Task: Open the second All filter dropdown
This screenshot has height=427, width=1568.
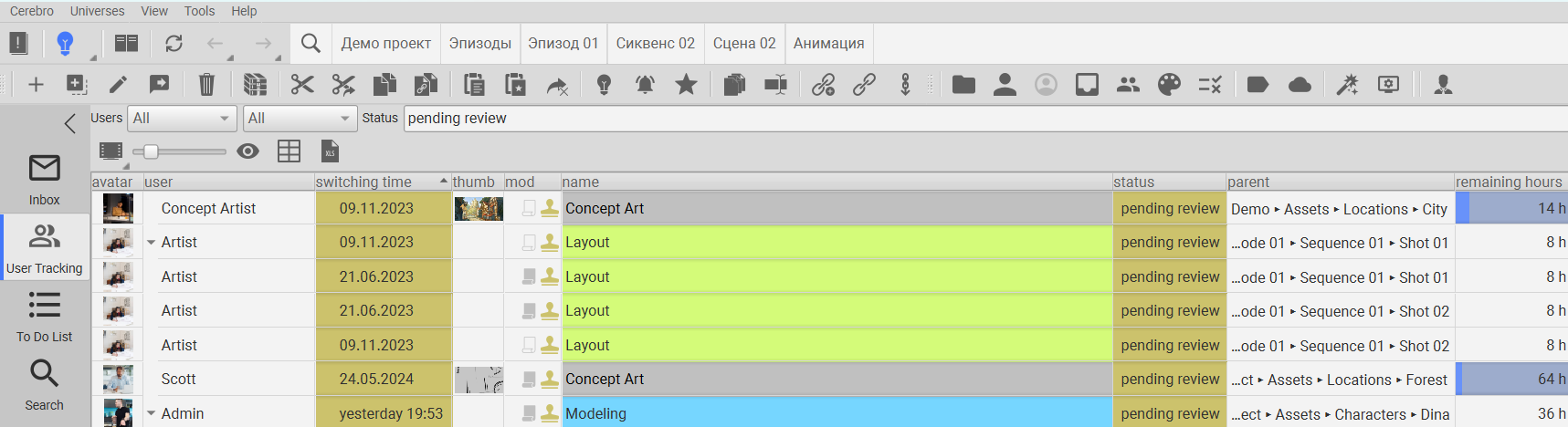Action: coord(299,119)
